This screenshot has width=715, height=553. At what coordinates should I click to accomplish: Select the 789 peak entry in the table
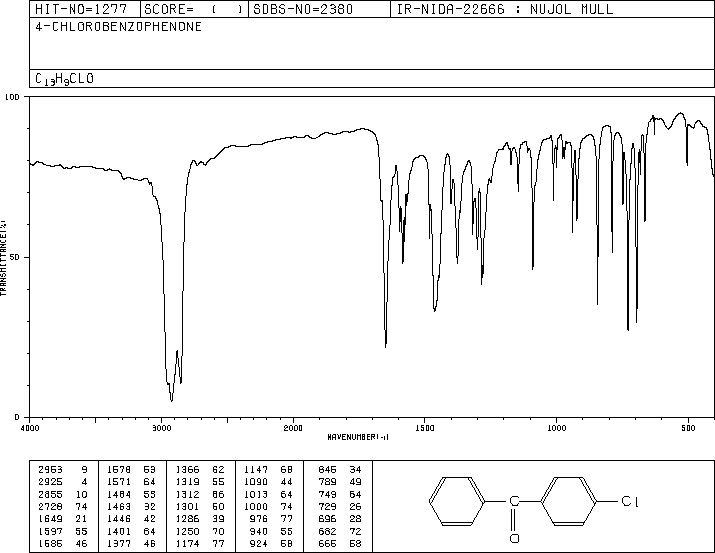(x=340, y=482)
